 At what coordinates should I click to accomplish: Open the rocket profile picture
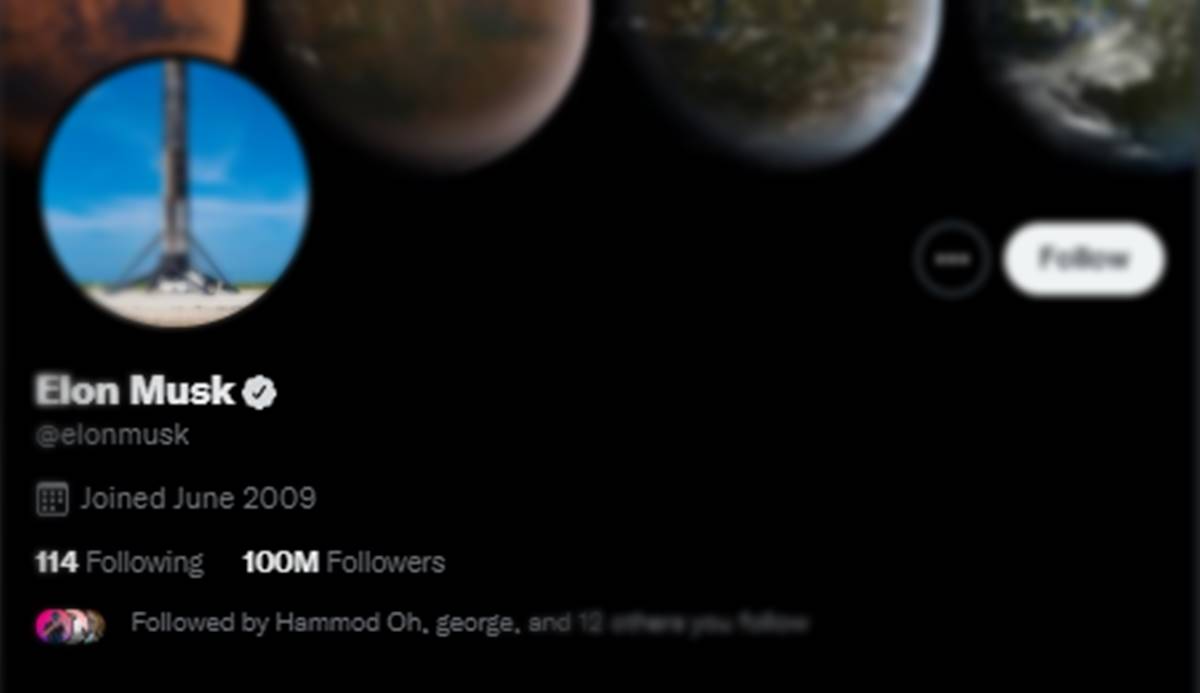point(175,191)
